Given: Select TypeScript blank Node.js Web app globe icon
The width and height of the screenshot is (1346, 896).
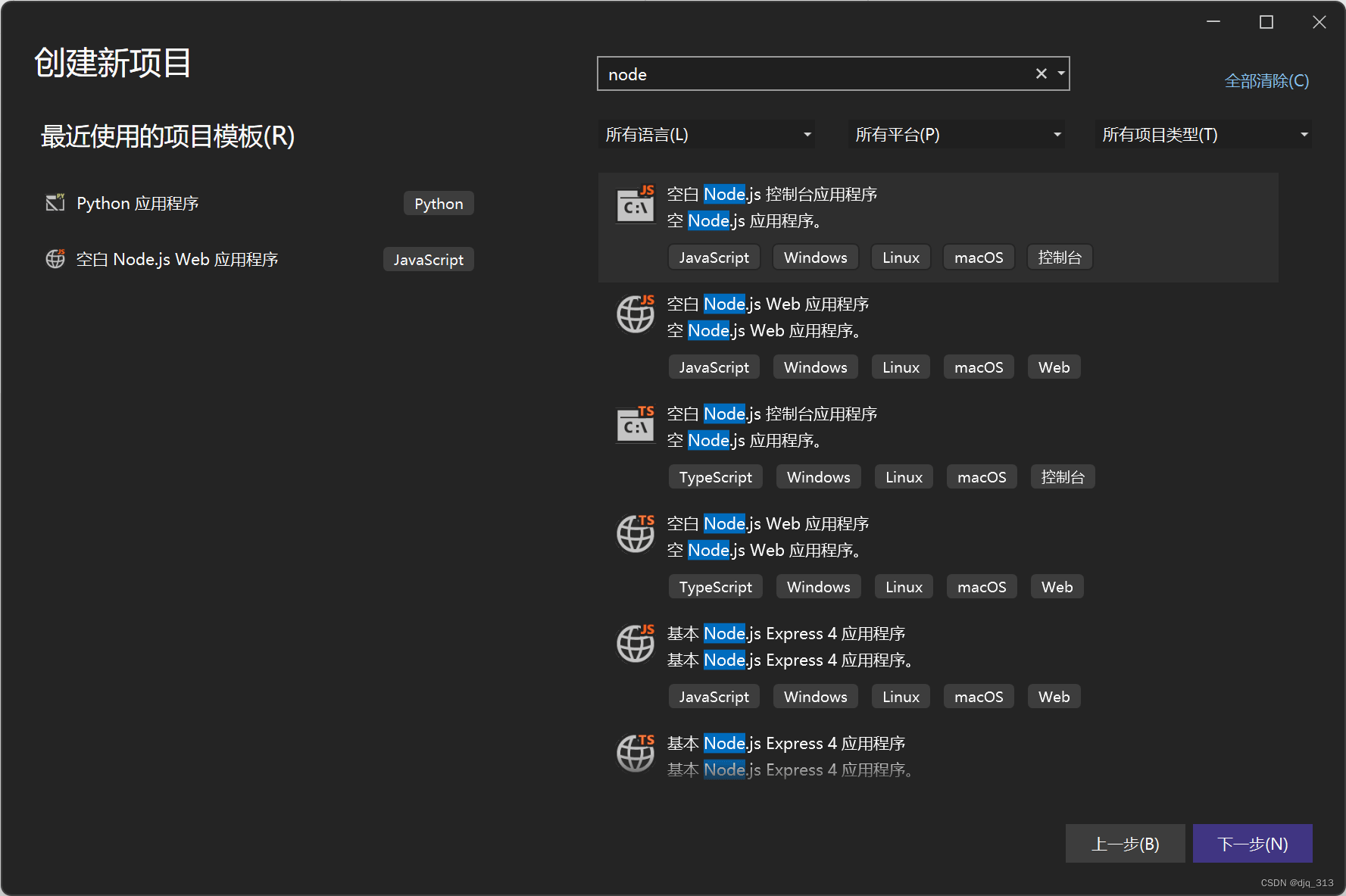Looking at the screenshot, I should [x=636, y=533].
